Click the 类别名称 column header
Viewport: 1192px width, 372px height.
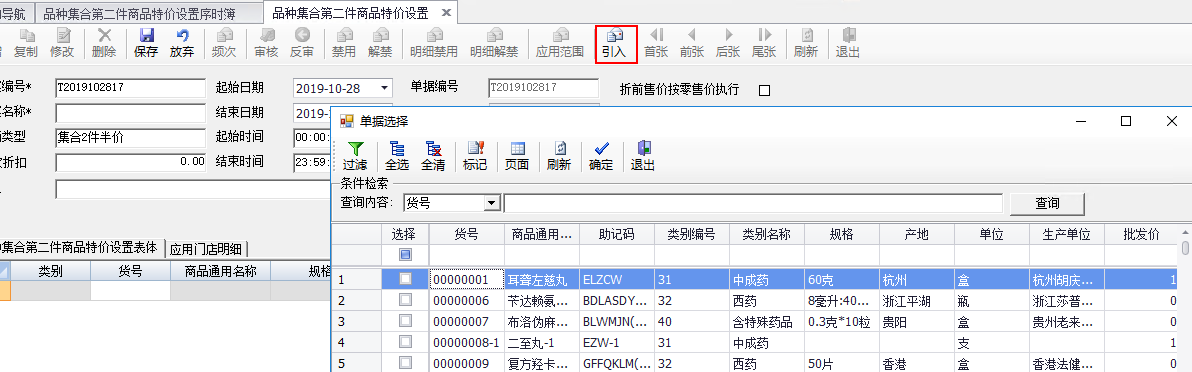tap(767, 234)
